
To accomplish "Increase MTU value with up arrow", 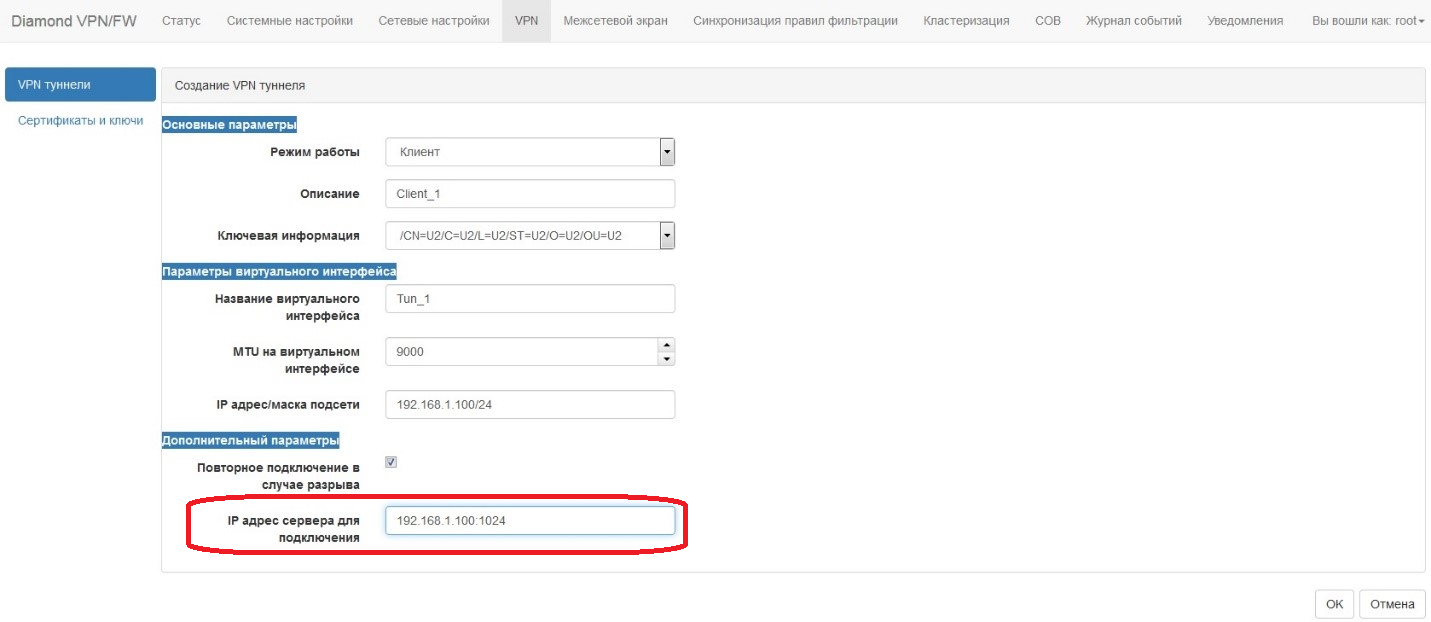I will [x=667, y=345].
